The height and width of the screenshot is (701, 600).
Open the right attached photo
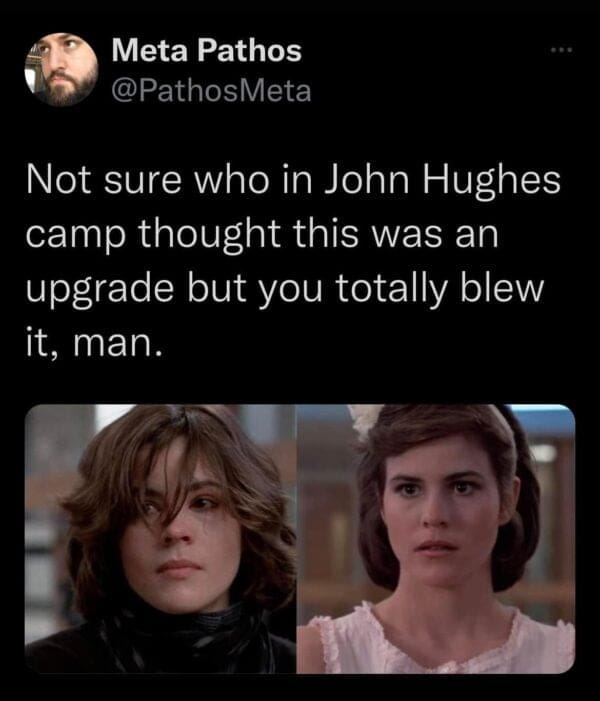click(x=436, y=538)
